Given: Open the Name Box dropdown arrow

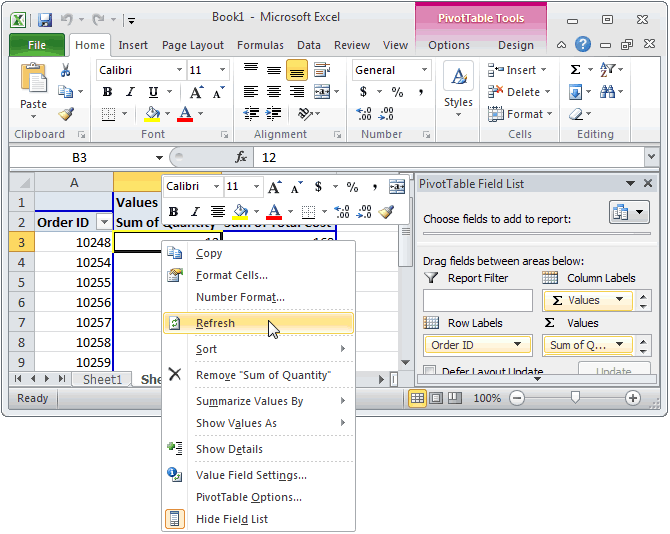Looking at the screenshot, I should click(x=159, y=158).
